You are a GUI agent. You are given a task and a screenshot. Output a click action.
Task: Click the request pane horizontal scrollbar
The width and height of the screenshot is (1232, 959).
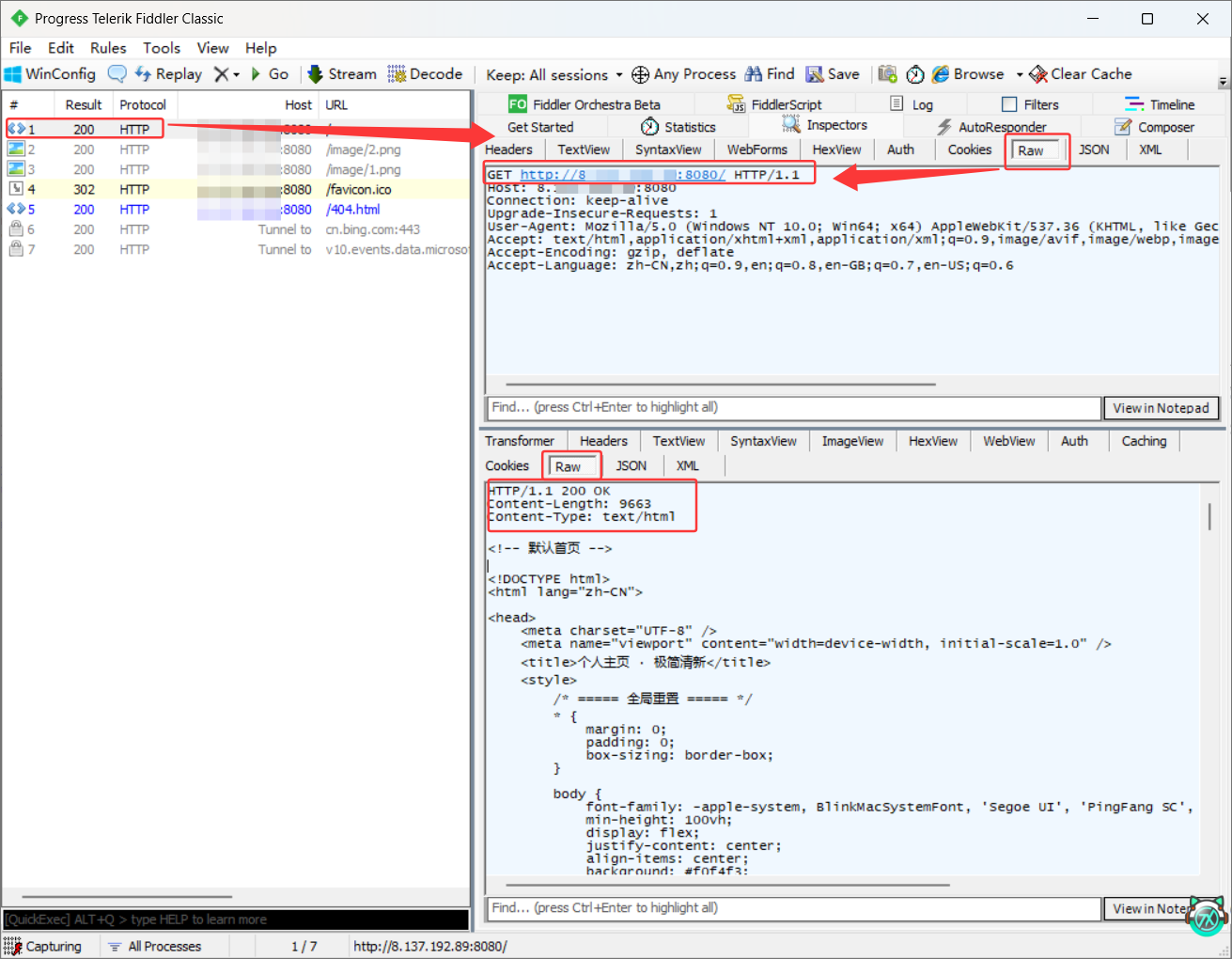[721, 384]
